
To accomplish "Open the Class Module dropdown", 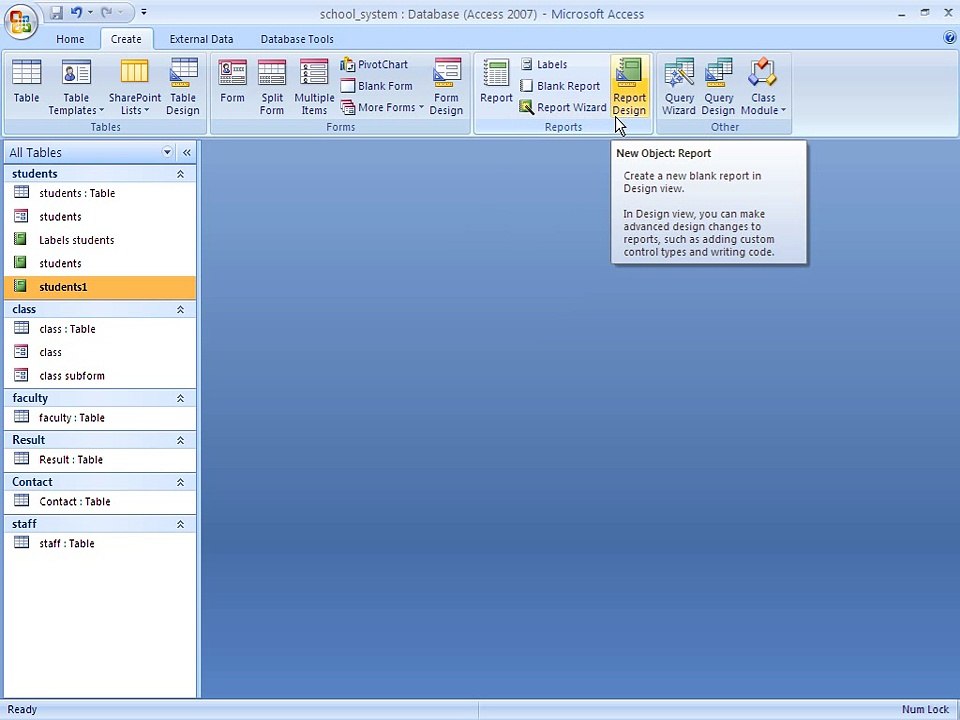I will click(x=763, y=87).
